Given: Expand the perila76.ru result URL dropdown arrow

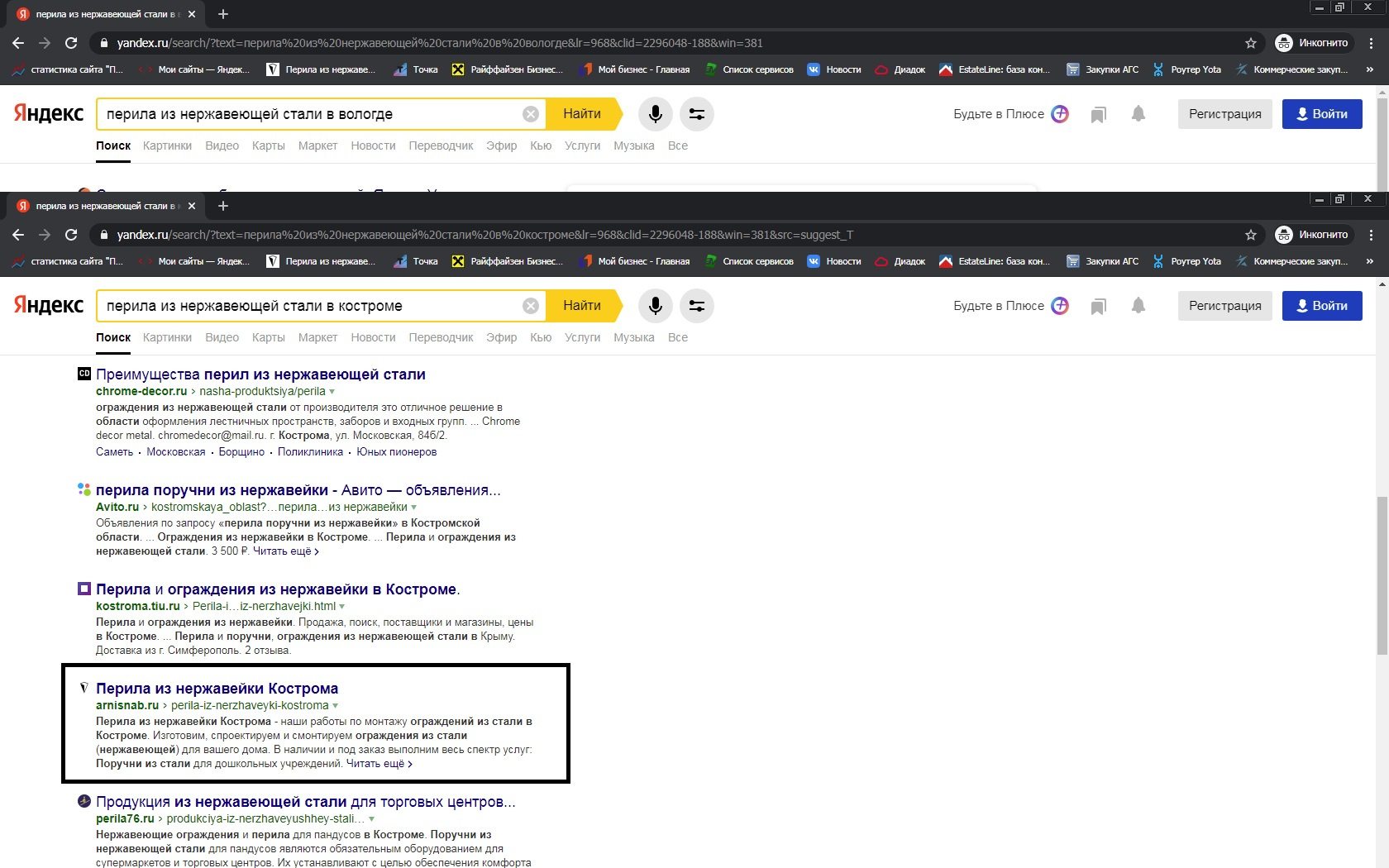Looking at the screenshot, I should (371, 819).
